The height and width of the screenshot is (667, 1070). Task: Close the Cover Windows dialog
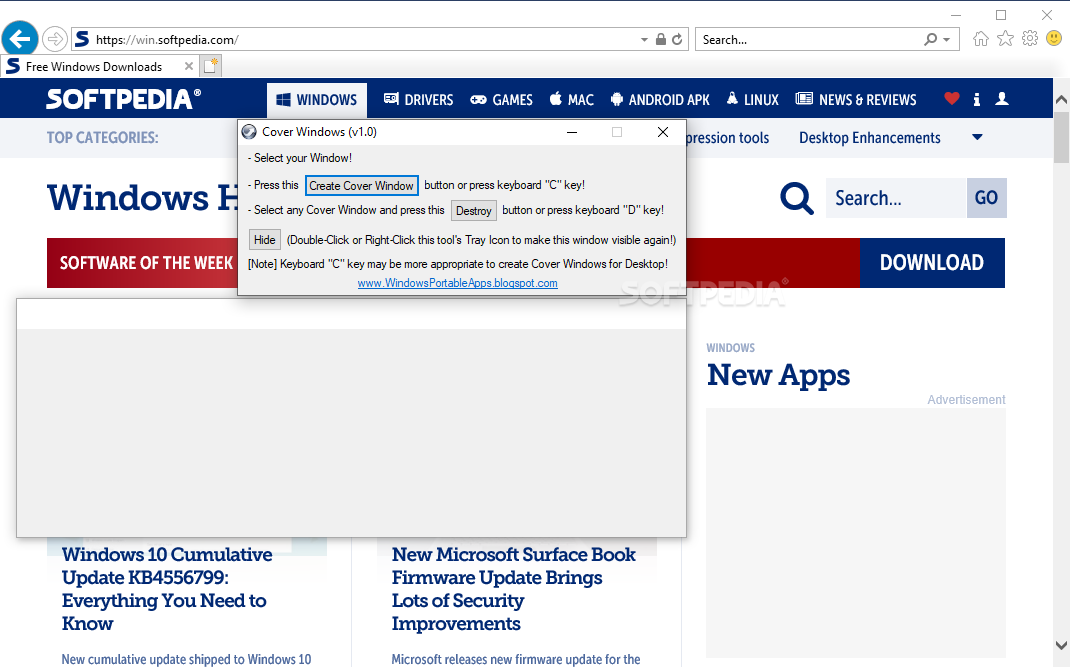point(663,132)
